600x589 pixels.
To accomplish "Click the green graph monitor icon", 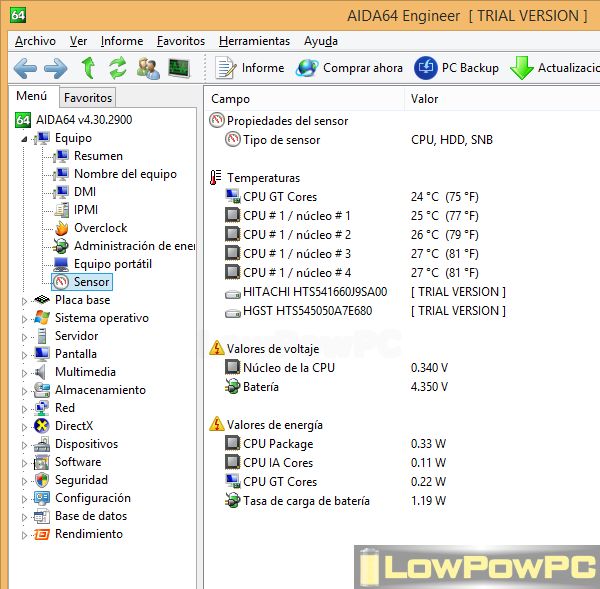I will pyautogui.click(x=179, y=68).
